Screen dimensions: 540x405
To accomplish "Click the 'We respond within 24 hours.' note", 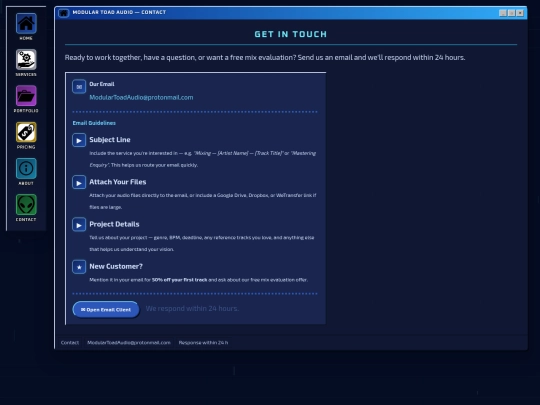I will point(192,309).
